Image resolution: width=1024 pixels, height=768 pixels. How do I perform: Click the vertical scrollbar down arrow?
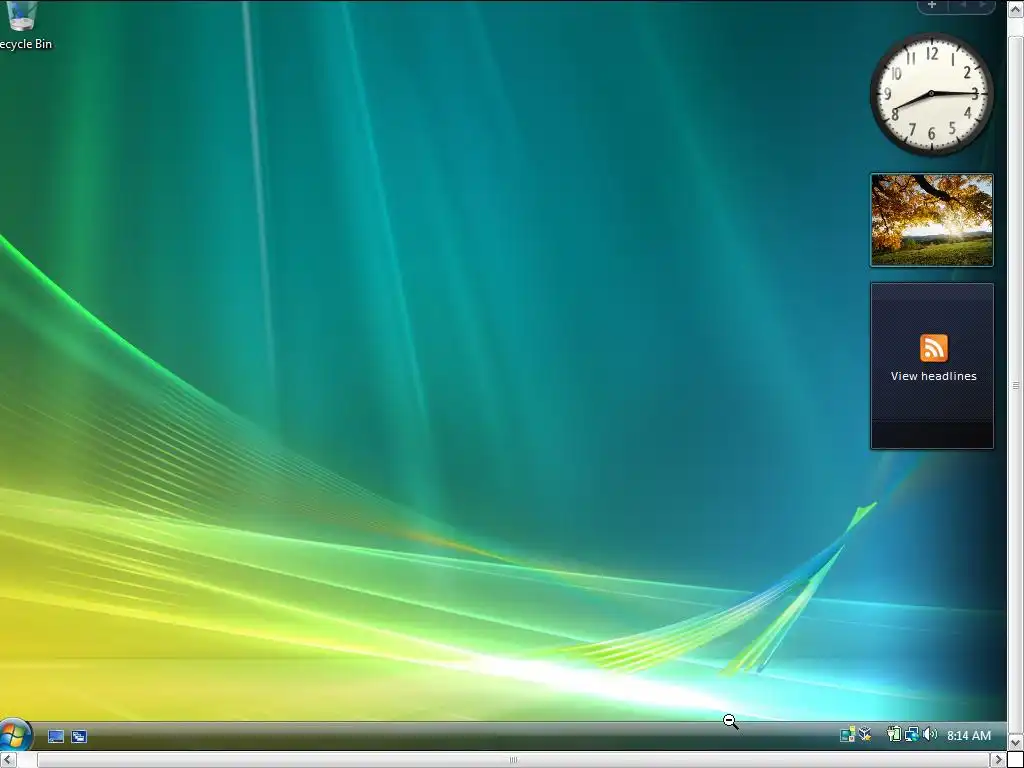point(1016,743)
